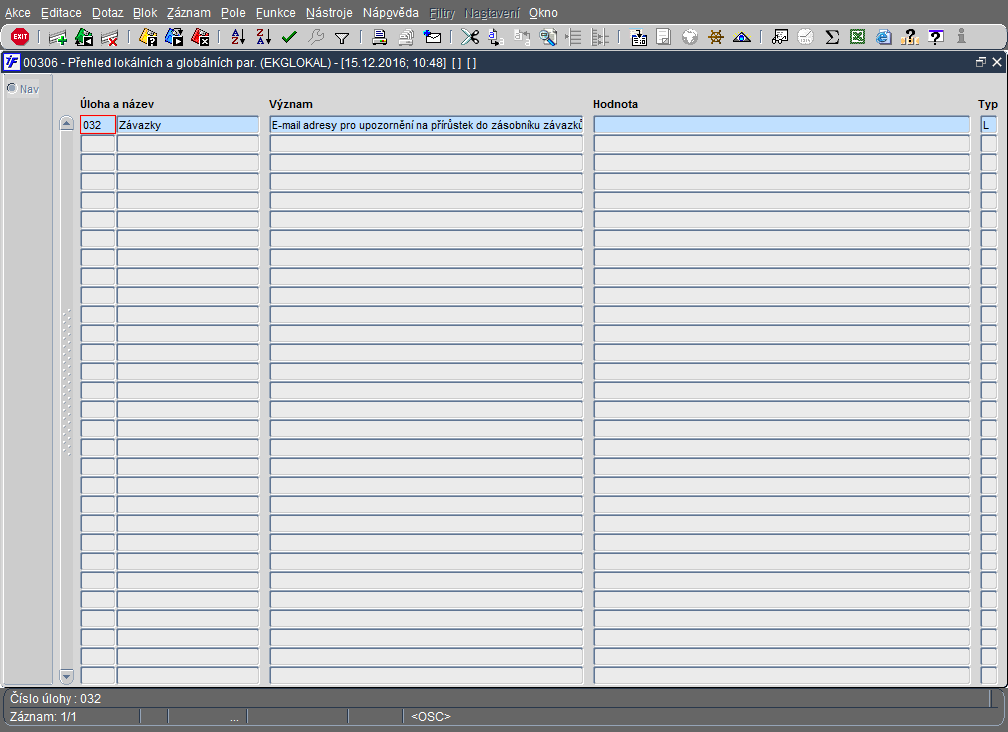Screen dimensions: 1008x732
Task: Sort ascending with the A-Z icon
Action: tap(238, 37)
